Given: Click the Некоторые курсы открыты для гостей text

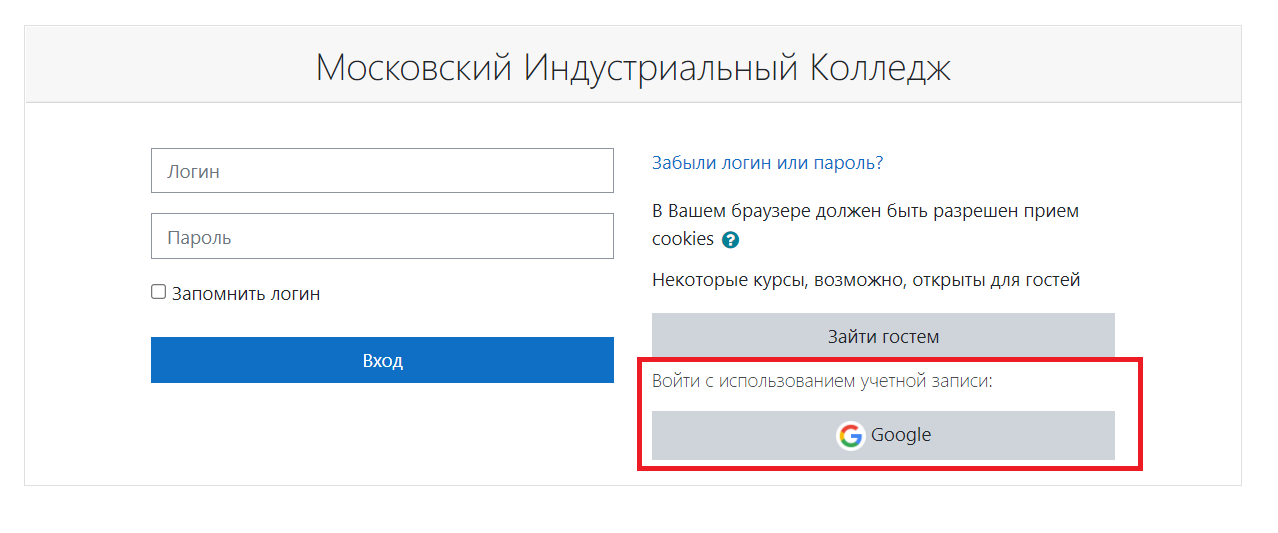Looking at the screenshot, I should (x=866, y=280).
